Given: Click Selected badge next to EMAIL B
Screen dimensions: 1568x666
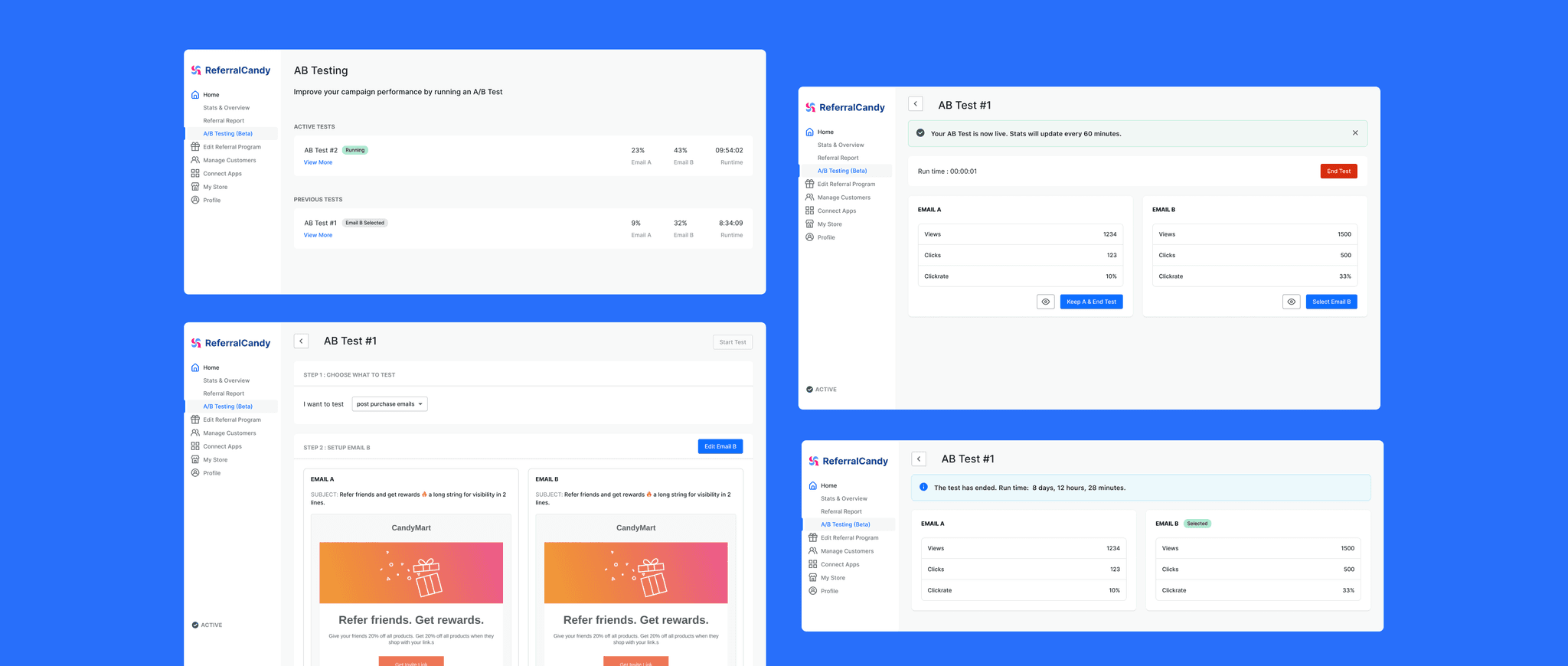Looking at the screenshot, I should point(1197,524).
